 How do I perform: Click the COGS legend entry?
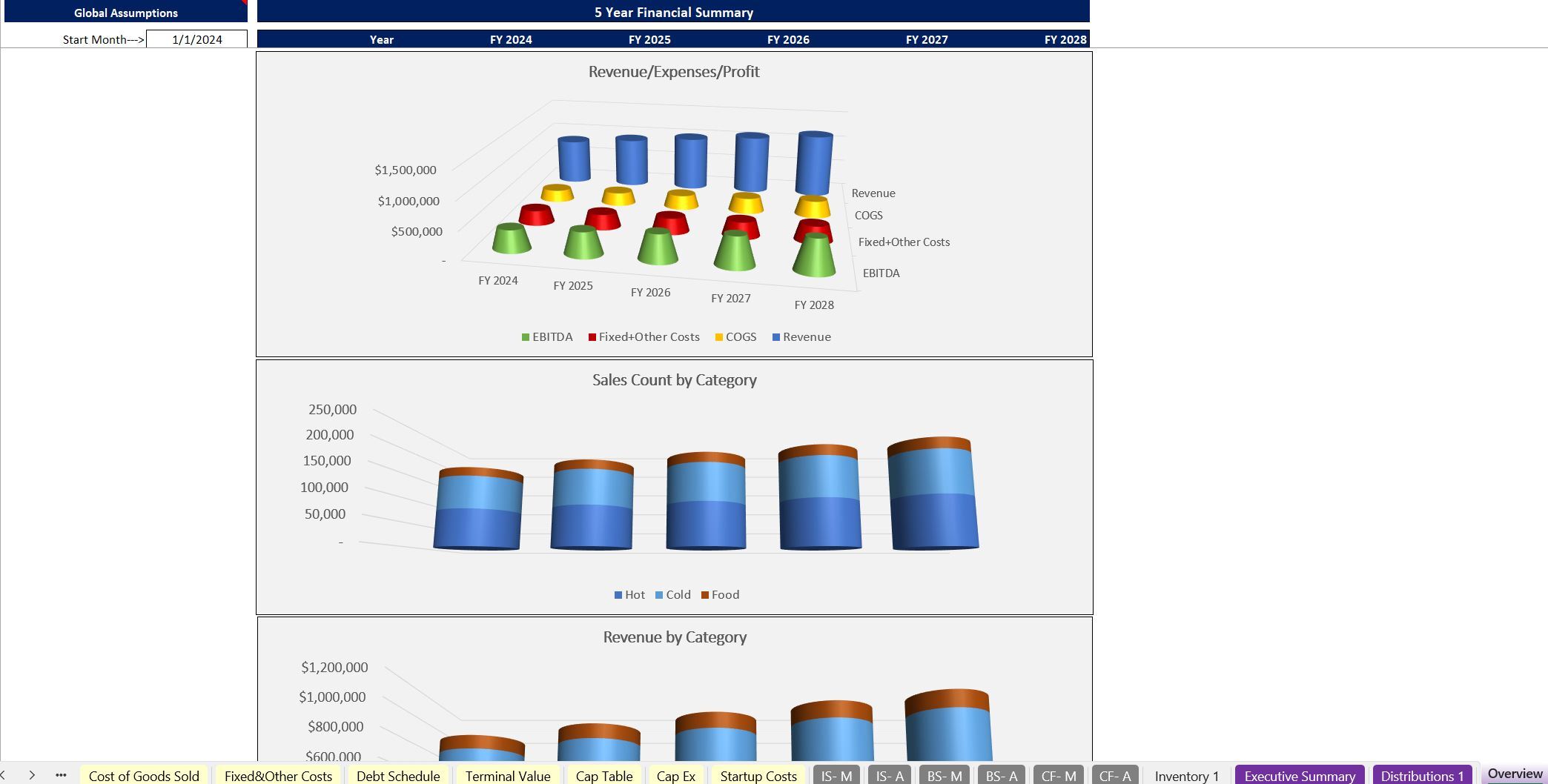(735, 337)
